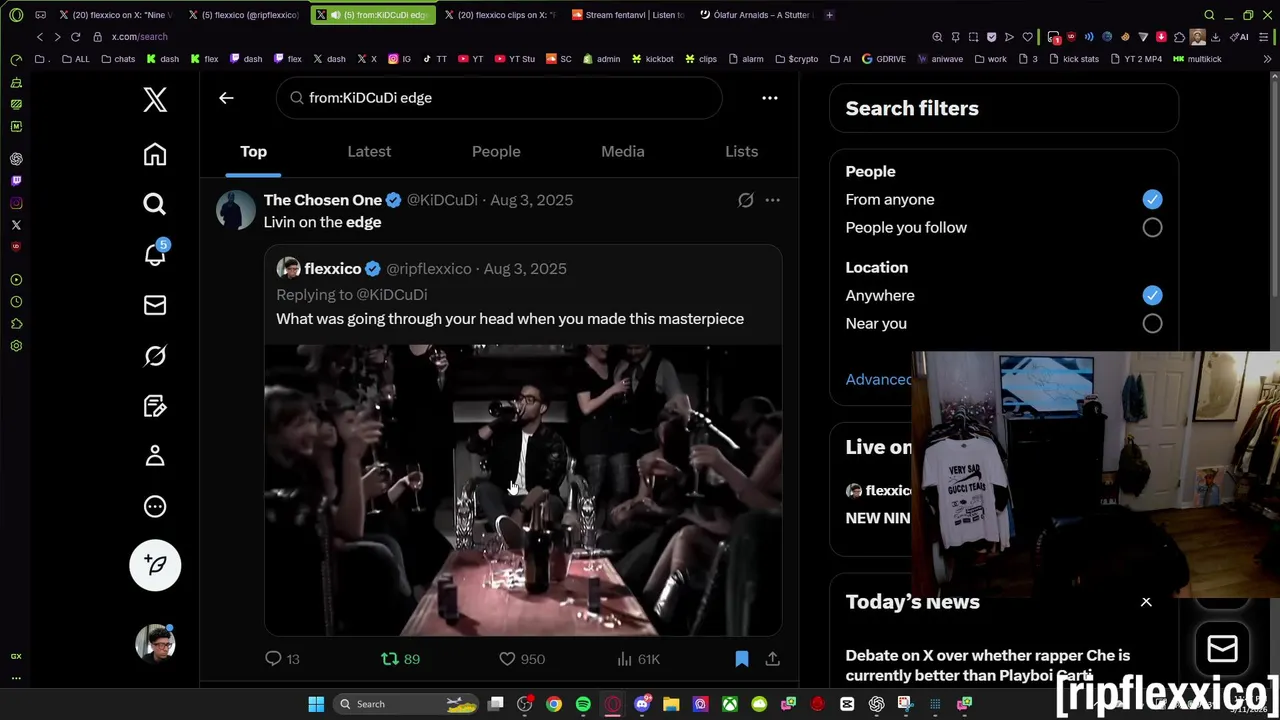This screenshot has width=1280, height=720.
Task: Open the Windows Start button
Action: pyautogui.click(x=316, y=704)
